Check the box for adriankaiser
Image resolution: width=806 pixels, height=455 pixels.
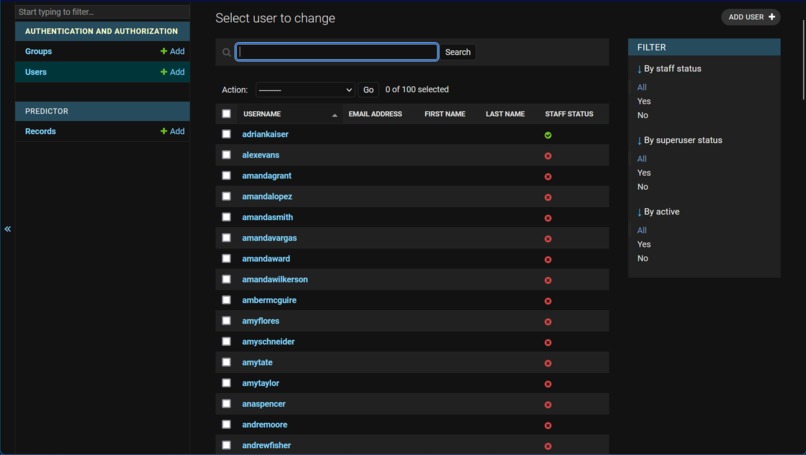pyautogui.click(x=226, y=134)
